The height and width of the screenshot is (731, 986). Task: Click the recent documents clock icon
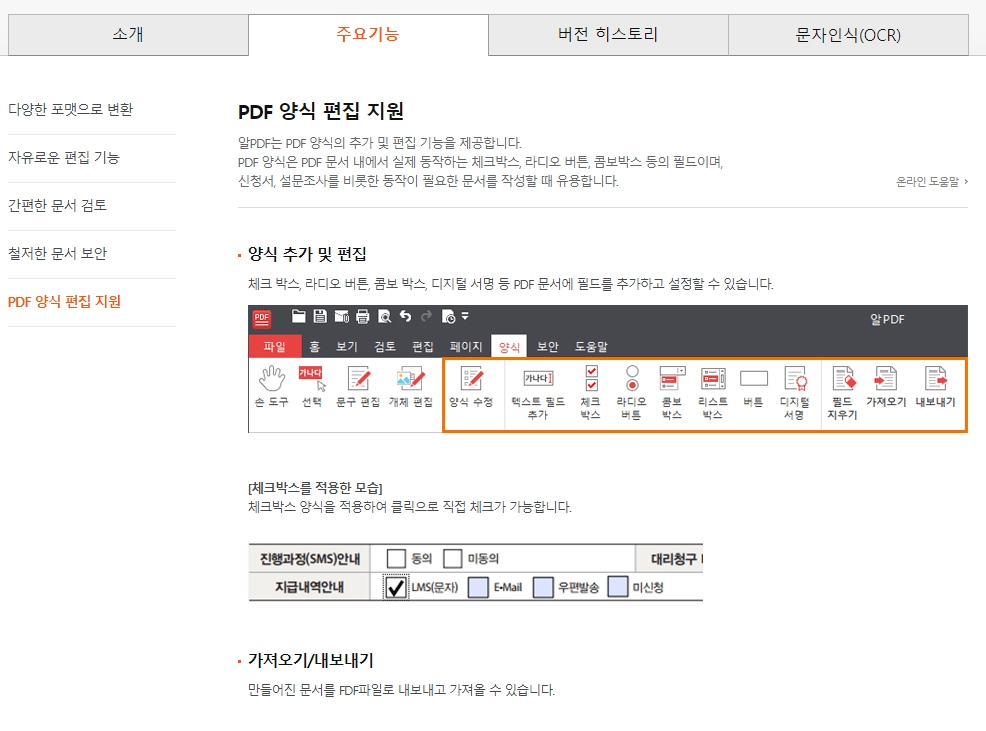[x=448, y=316]
